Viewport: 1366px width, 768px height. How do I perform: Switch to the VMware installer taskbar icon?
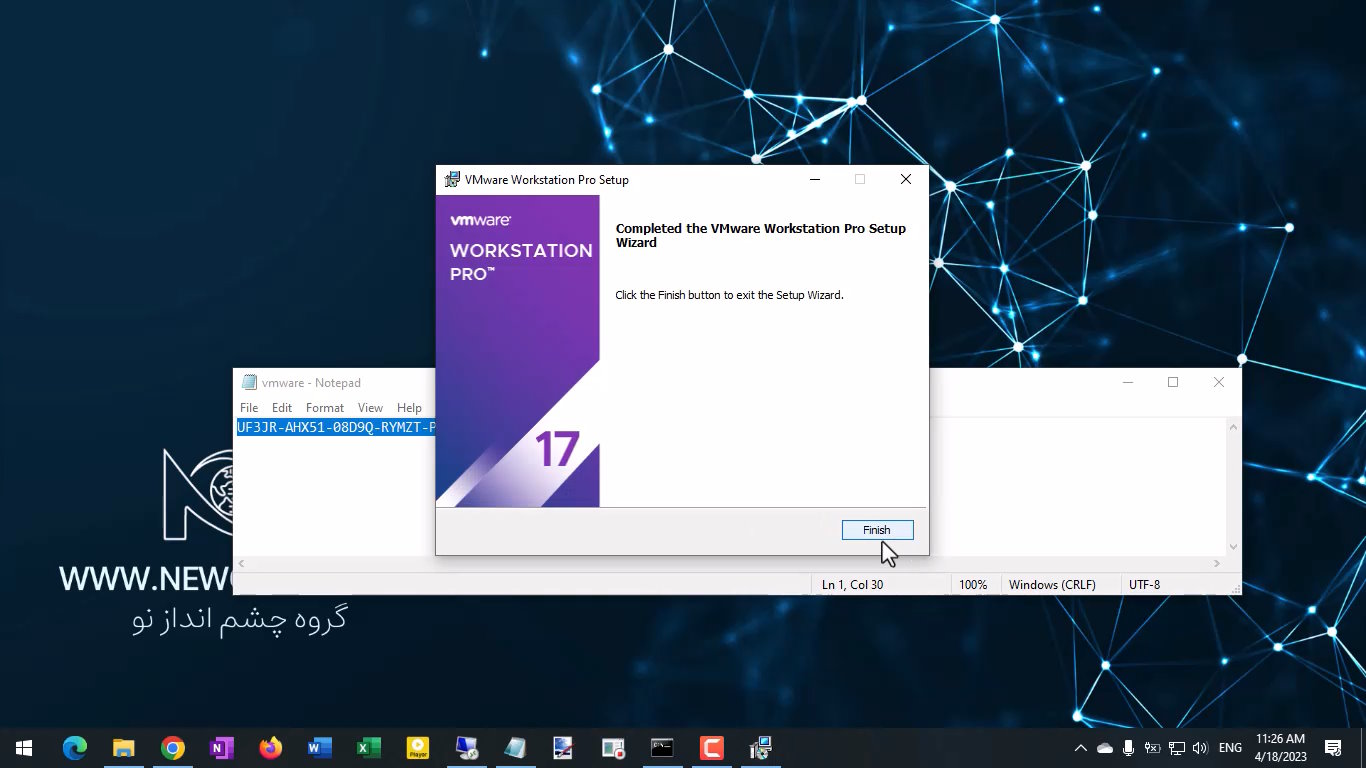pos(761,748)
